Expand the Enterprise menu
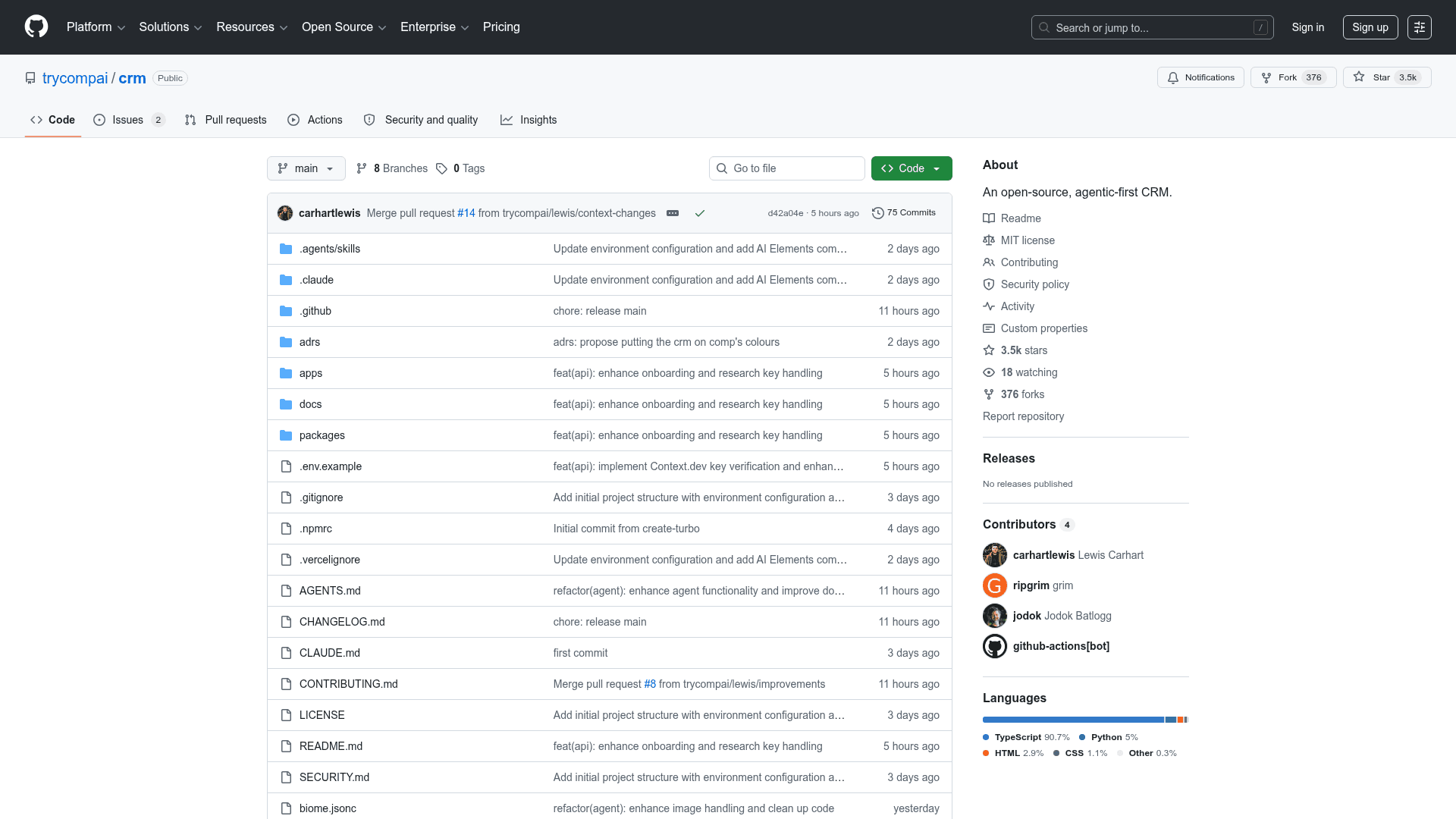The image size is (1456, 819). click(435, 27)
